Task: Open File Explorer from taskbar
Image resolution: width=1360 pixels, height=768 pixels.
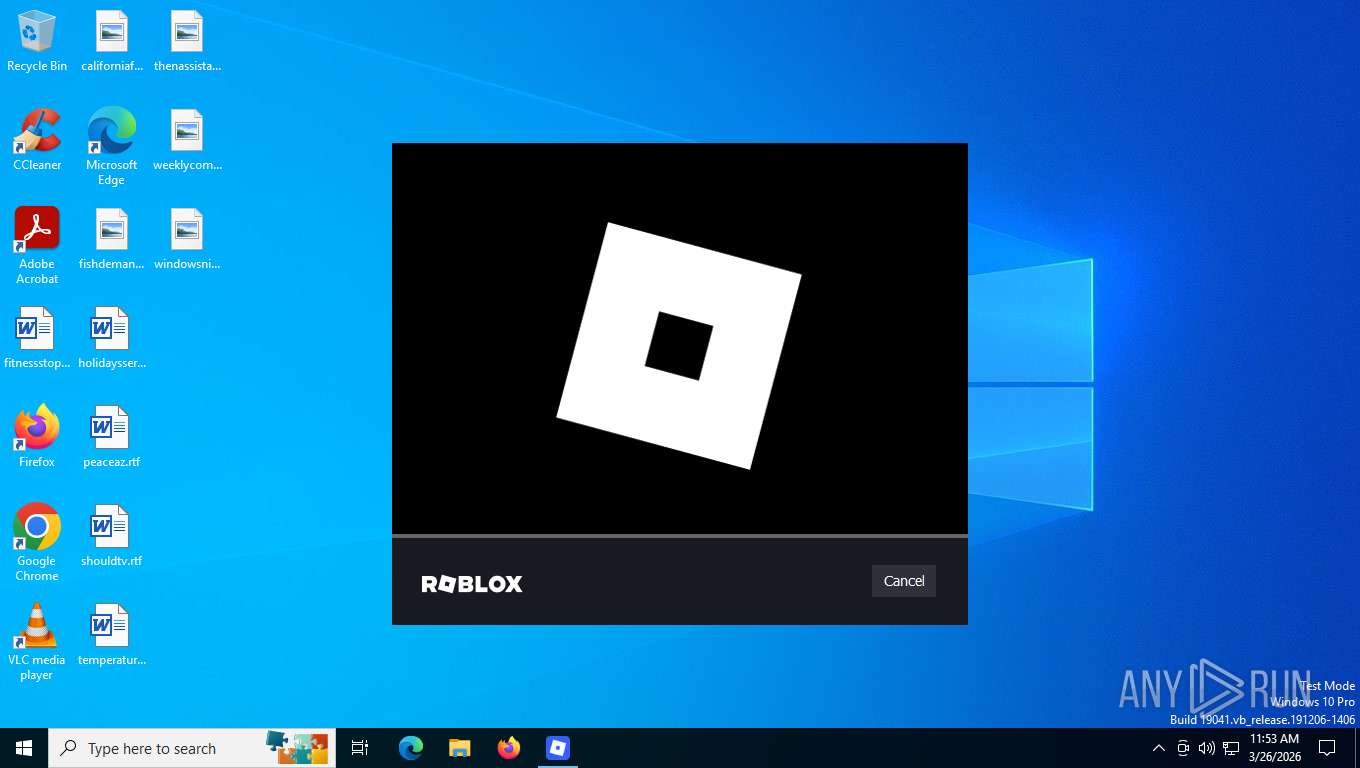Action: [x=460, y=748]
